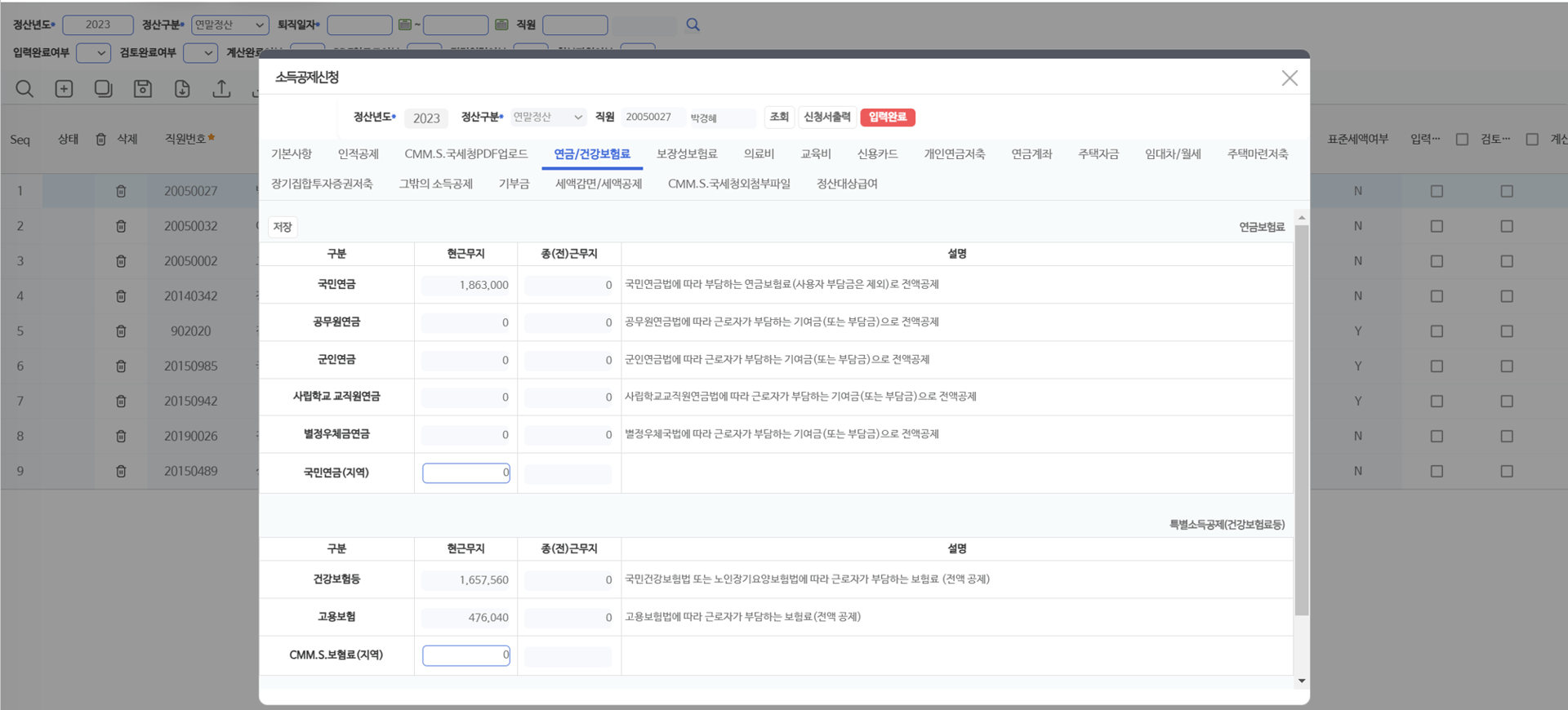The width and height of the screenshot is (1568, 710).
Task: Open the background 정산구분 연말정산 dropdown
Action: click(230, 24)
